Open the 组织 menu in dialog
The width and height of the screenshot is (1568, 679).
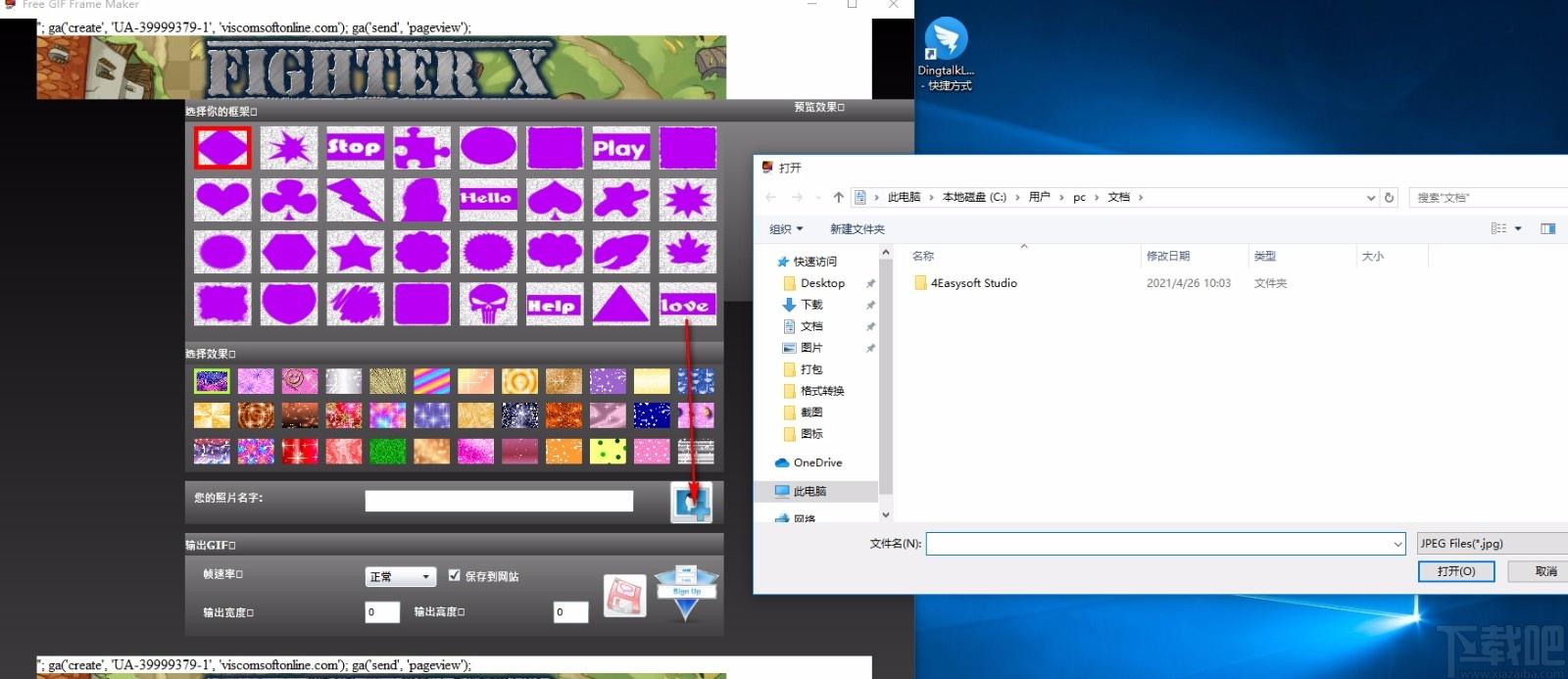pos(785,229)
